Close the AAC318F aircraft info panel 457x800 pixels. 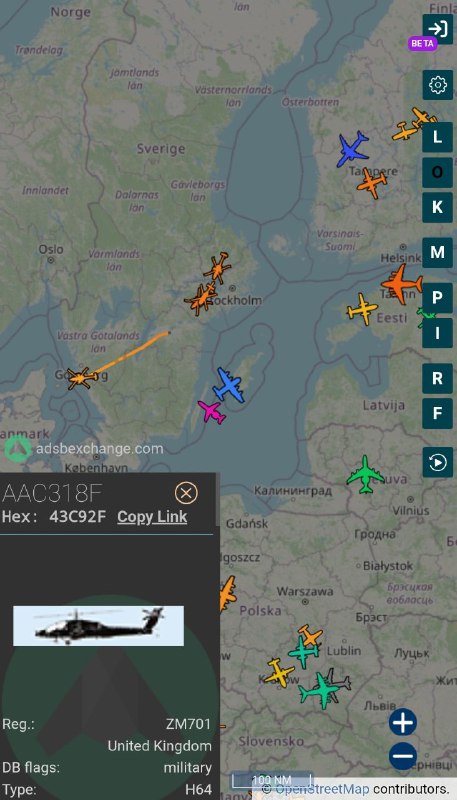(186, 493)
